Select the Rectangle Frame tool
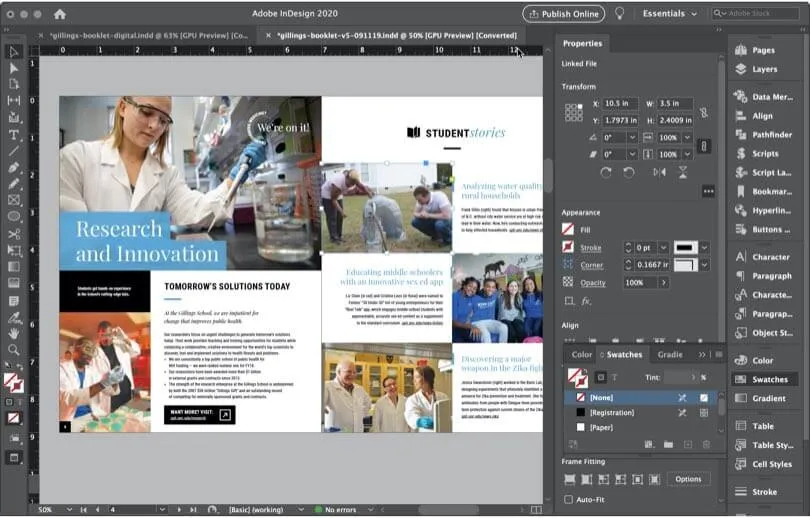The image size is (810, 518). (14, 200)
